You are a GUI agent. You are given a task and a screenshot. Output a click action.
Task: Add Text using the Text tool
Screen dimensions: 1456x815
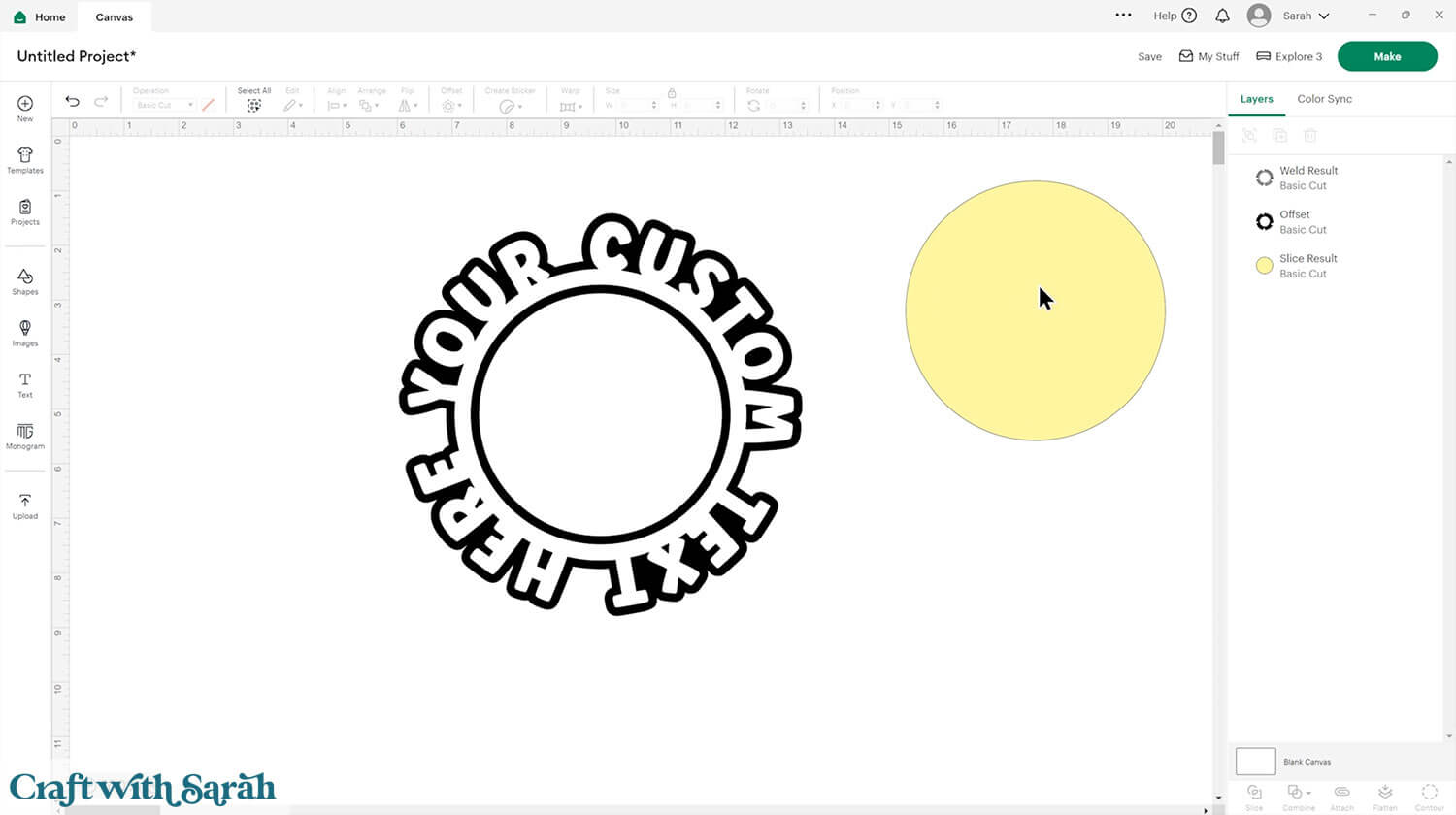[x=25, y=384]
